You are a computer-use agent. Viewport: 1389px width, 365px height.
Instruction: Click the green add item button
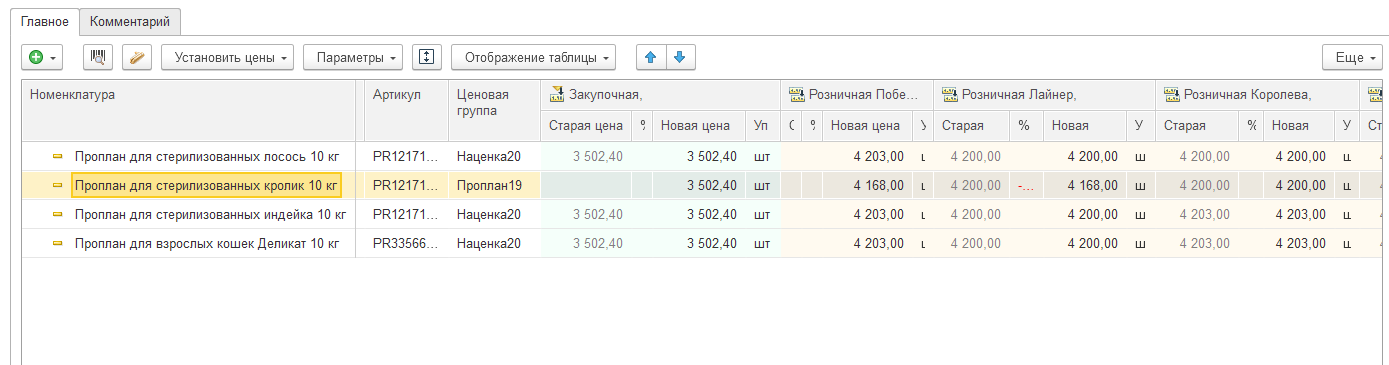coord(42,57)
